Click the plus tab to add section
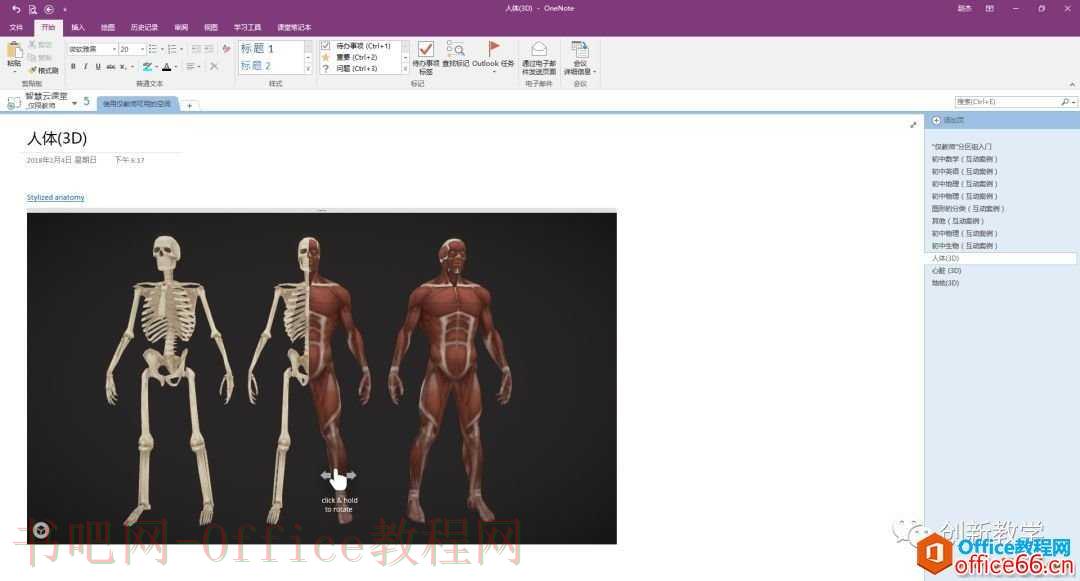1080x581 pixels. click(x=189, y=105)
